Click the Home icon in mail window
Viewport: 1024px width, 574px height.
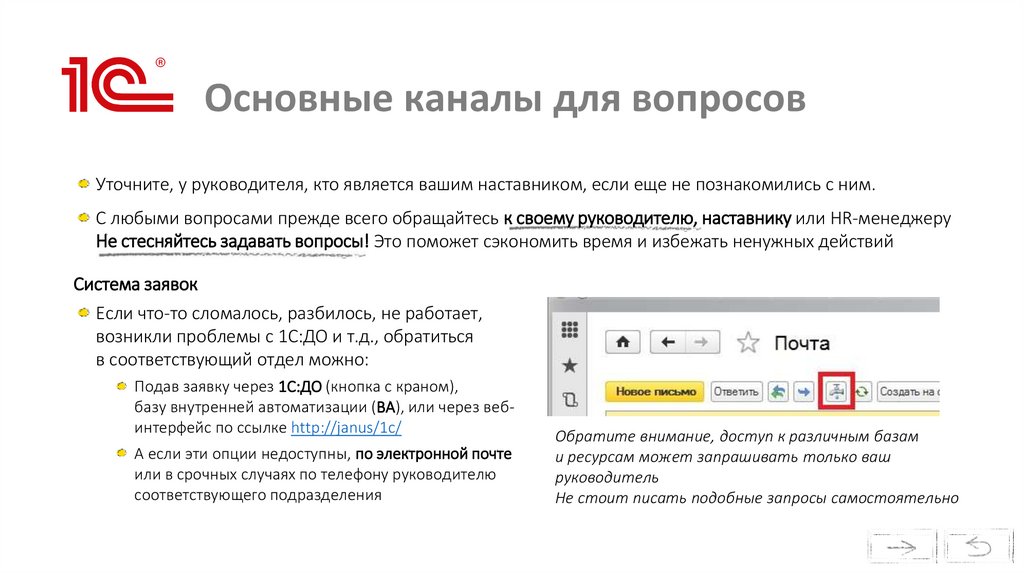tap(623, 342)
